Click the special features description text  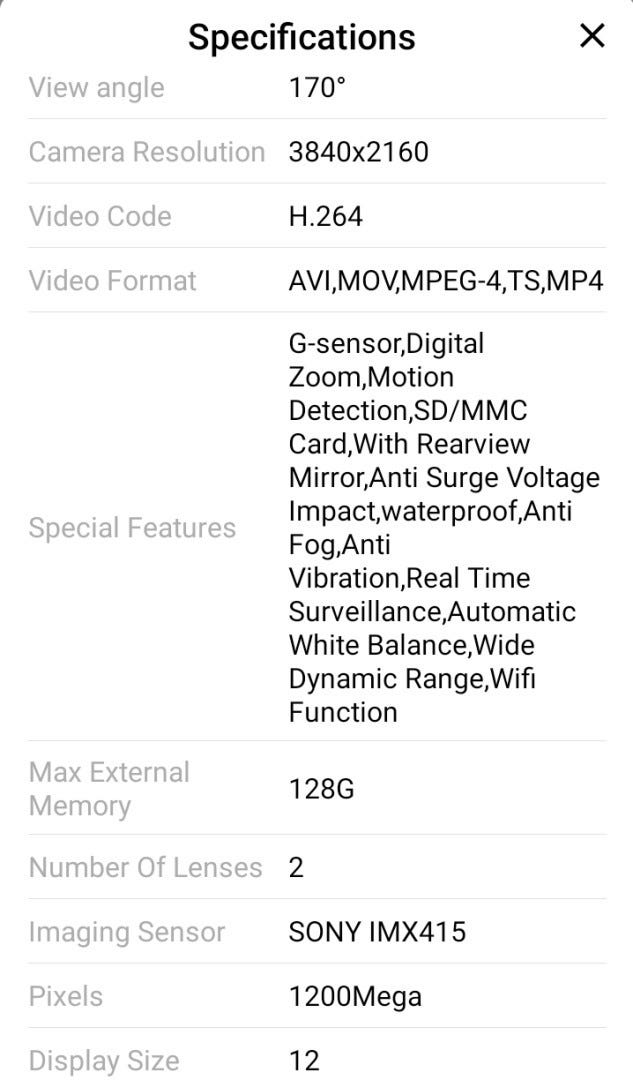(440, 528)
